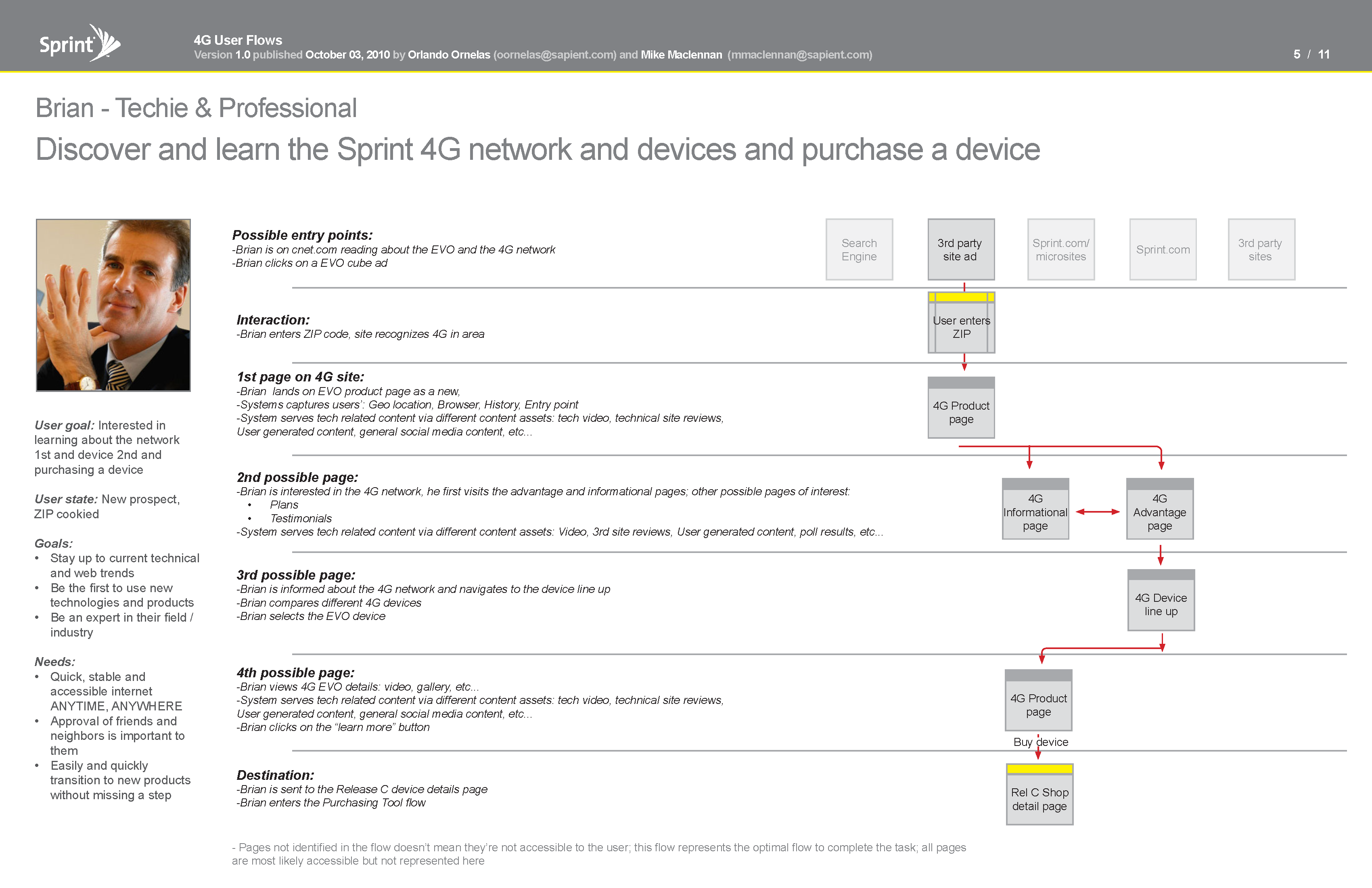Select the 3rd party site ad box
This screenshot has width=1372, height=888.
click(960, 250)
